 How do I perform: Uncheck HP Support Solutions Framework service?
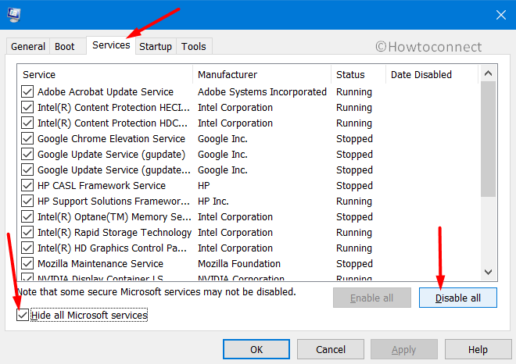(x=27, y=201)
